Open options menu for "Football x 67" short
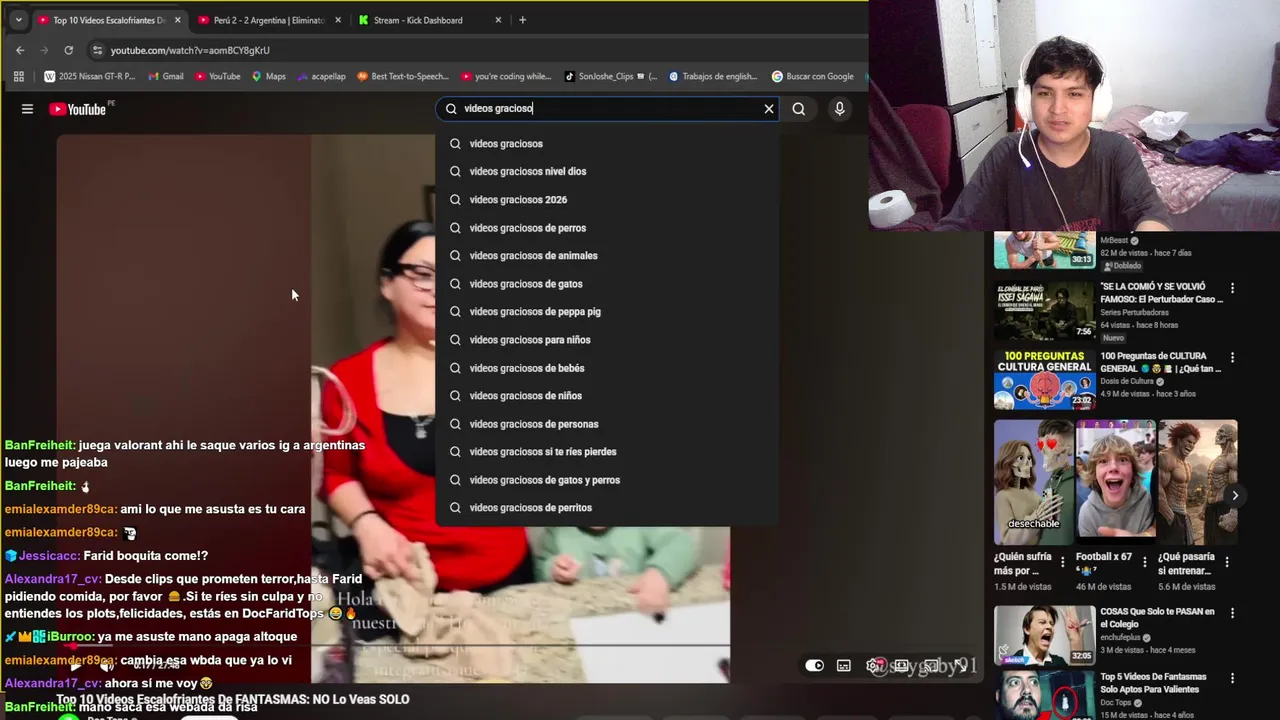The height and width of the screenshot is (720, 1280). tap(1145, 562)
